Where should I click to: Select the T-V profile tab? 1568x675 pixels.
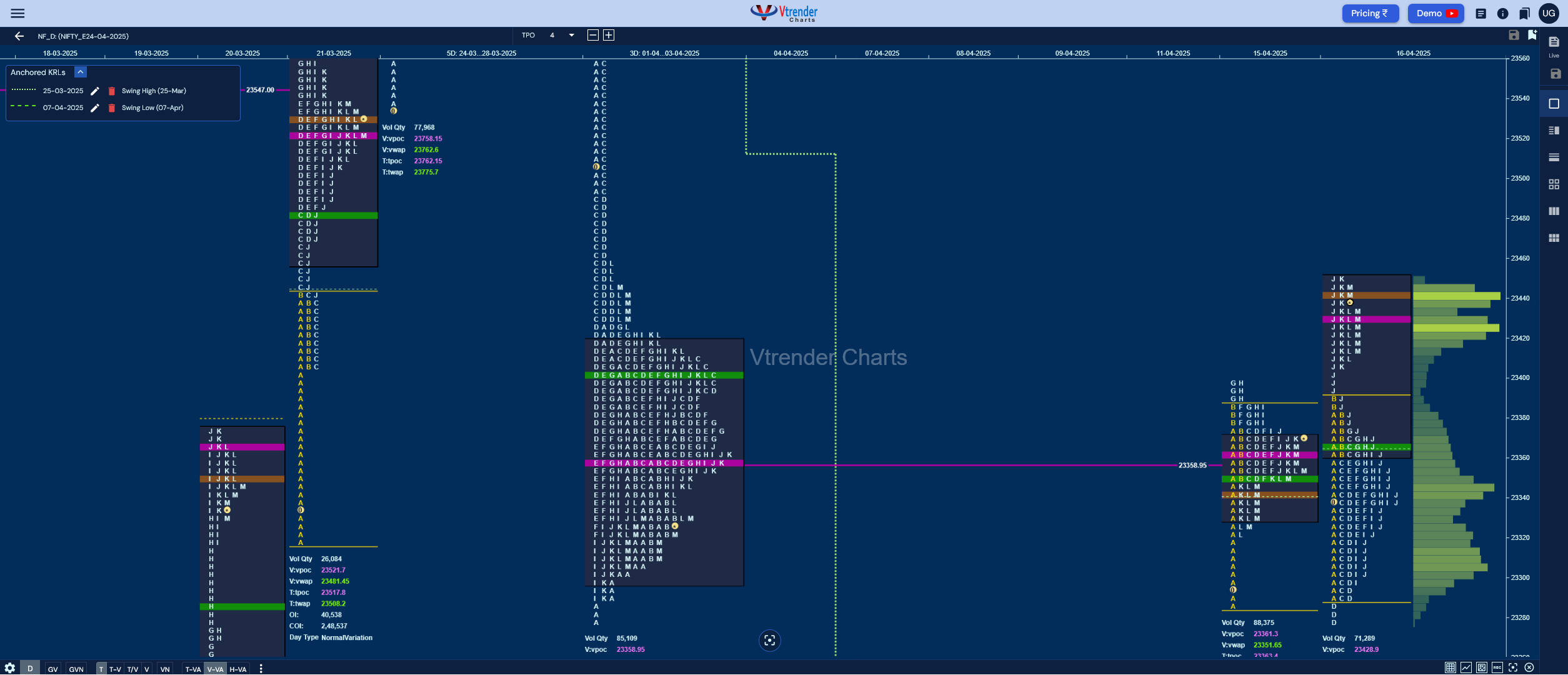click(x=115, y=669)
